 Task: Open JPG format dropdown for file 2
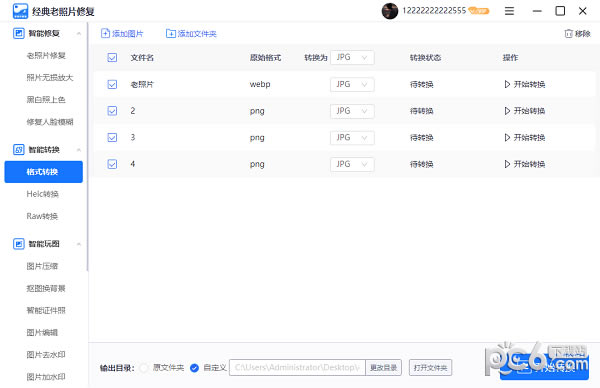352,111
